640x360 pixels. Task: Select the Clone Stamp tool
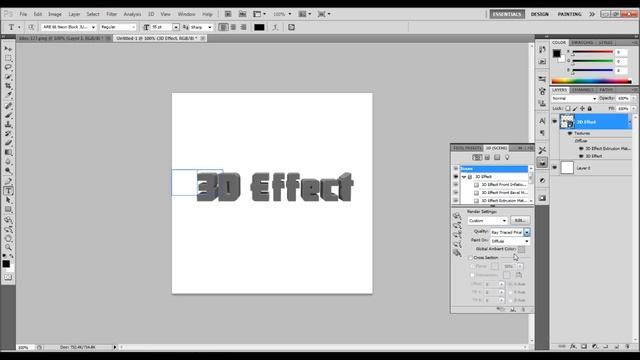tap(8, 124)
